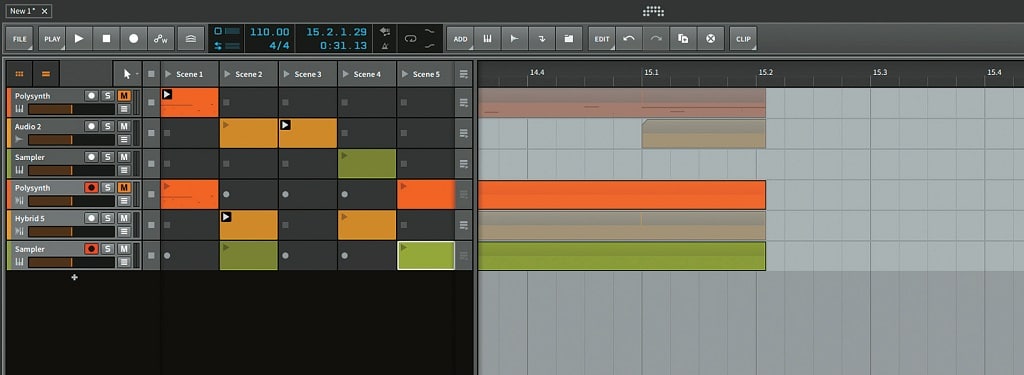Screen dimensions: 1024x375
Task: Add an effect track with the return-arrow icon
Action: click(542, 39)
